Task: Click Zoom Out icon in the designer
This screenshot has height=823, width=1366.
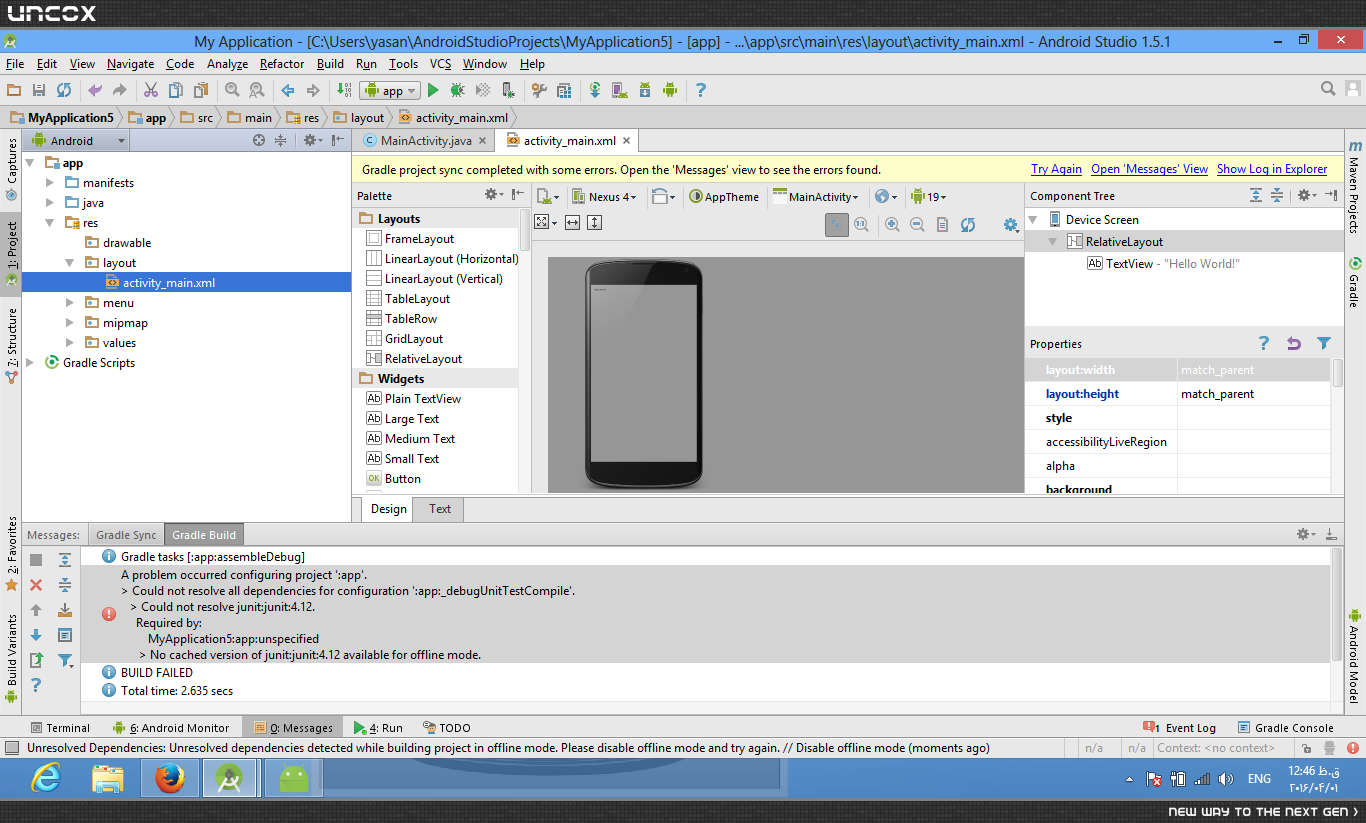Action: coord(917,225)
